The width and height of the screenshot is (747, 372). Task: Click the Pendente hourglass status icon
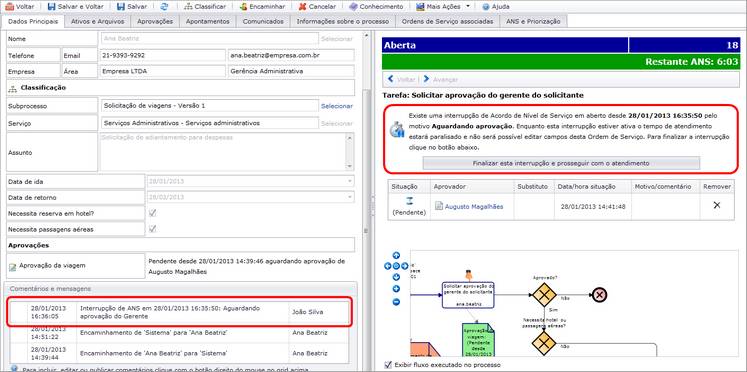[409, 201]
